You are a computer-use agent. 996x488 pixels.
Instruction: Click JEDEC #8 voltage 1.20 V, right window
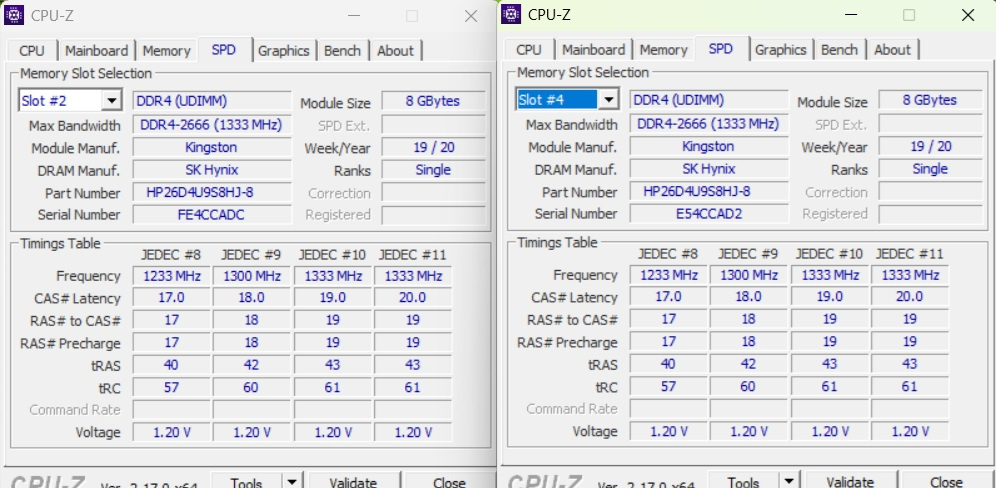(x=669, y=431)
